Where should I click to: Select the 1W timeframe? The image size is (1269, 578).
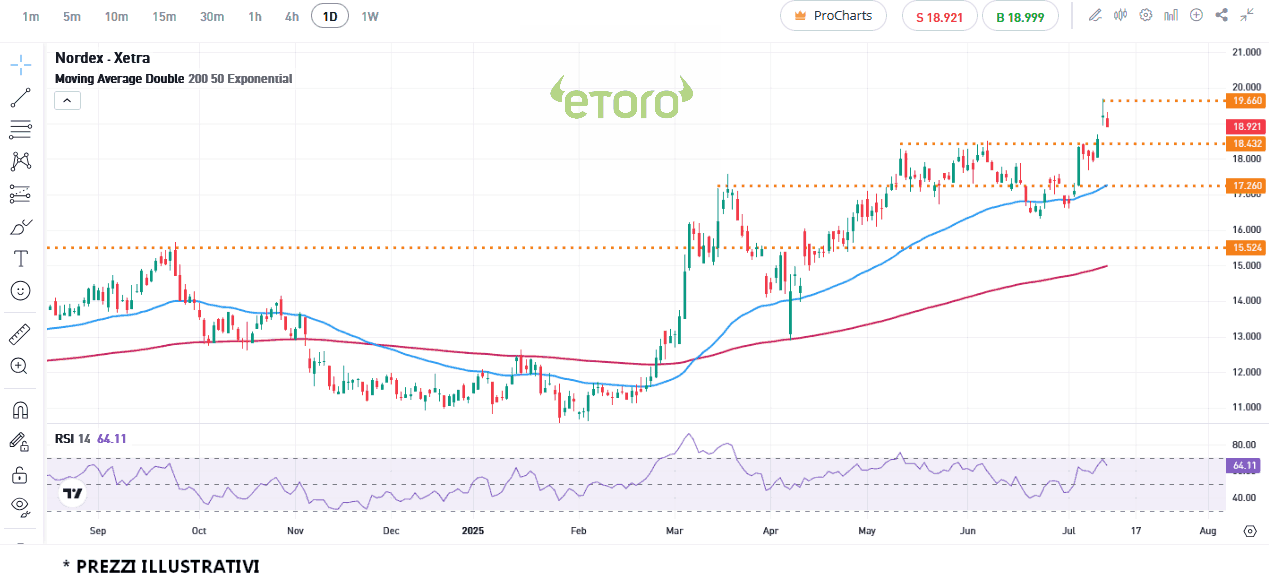(369, 16)
